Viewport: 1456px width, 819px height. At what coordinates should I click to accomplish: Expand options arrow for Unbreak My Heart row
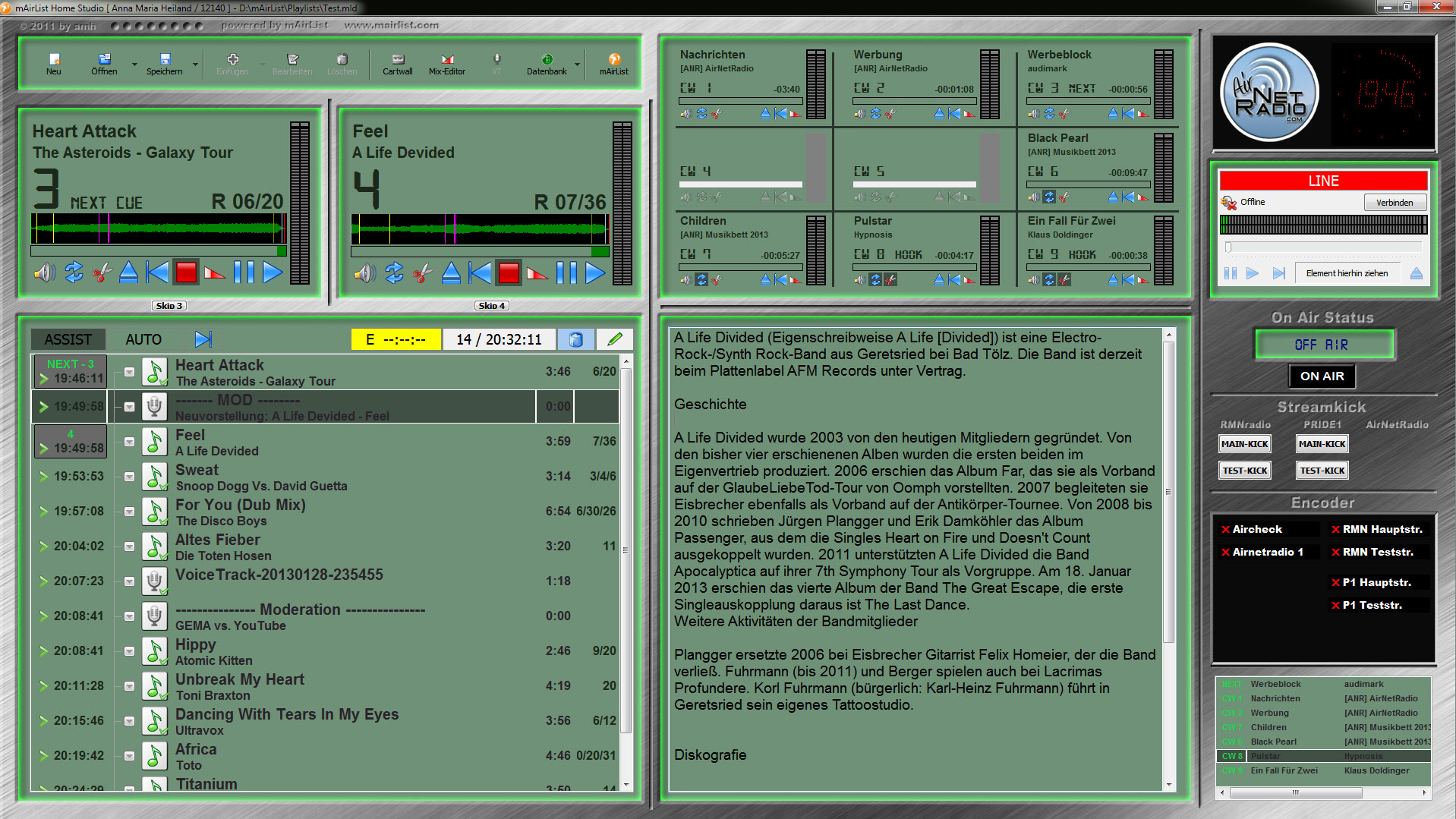[x=130, y=686]
